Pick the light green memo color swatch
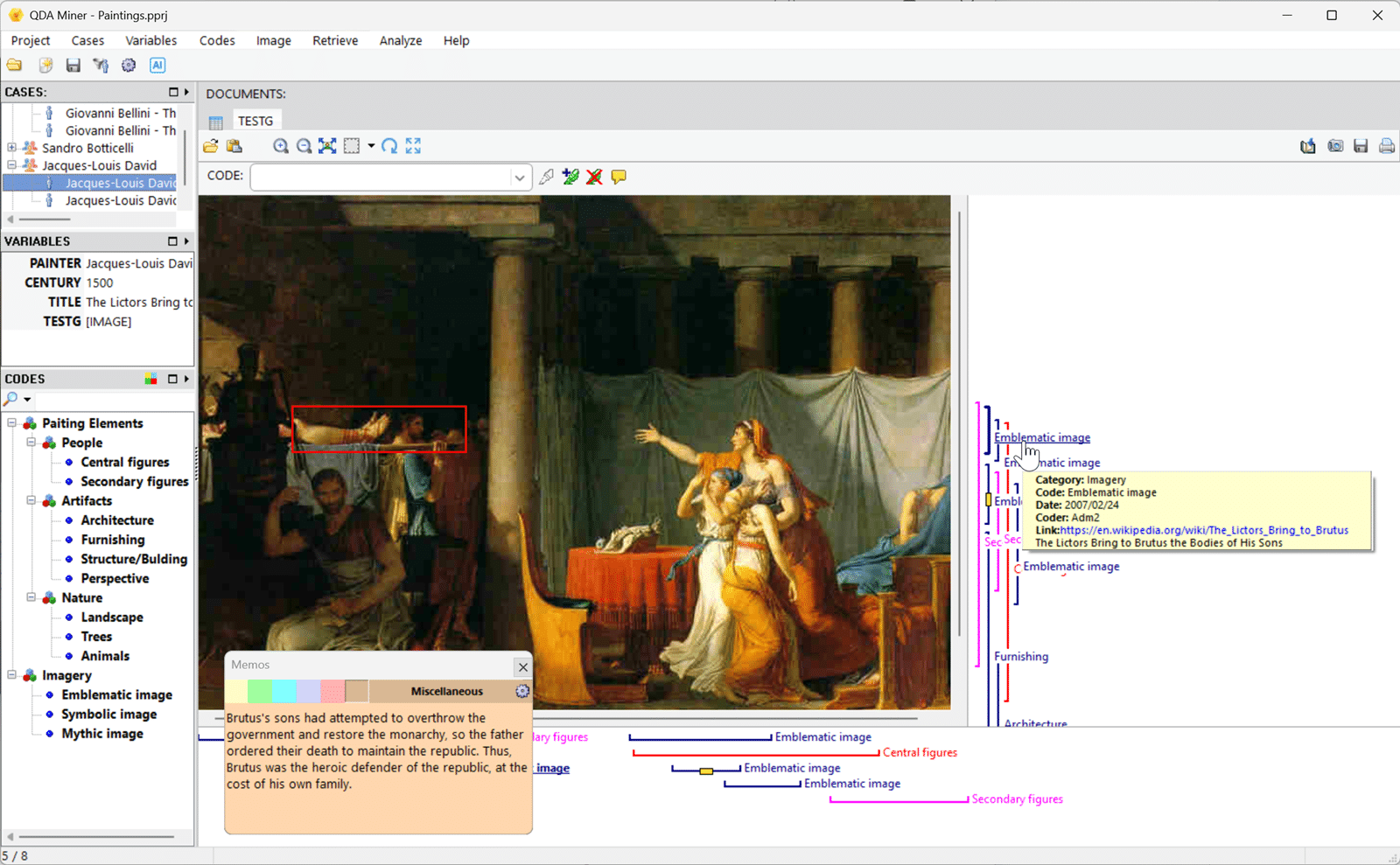Viewport: 1400px width, 865px height. pyautogui.click(x=261, y=692)
